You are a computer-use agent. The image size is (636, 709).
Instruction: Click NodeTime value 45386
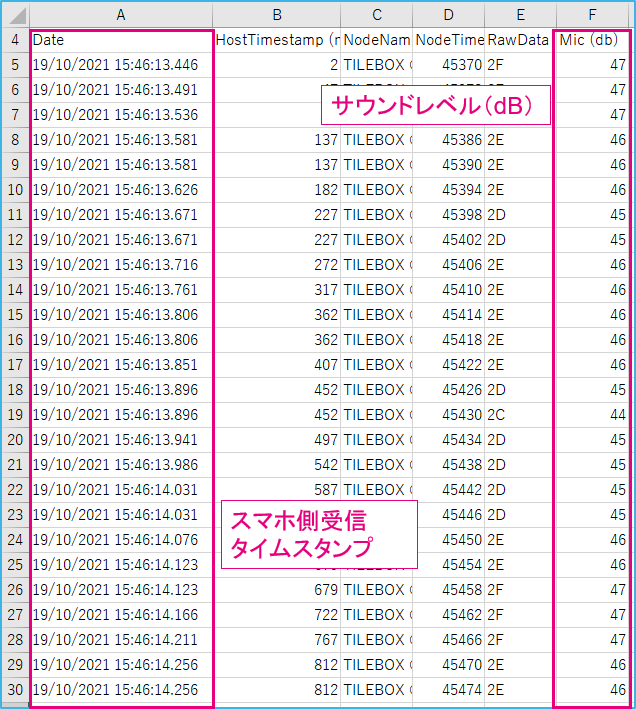click(448, 140)
